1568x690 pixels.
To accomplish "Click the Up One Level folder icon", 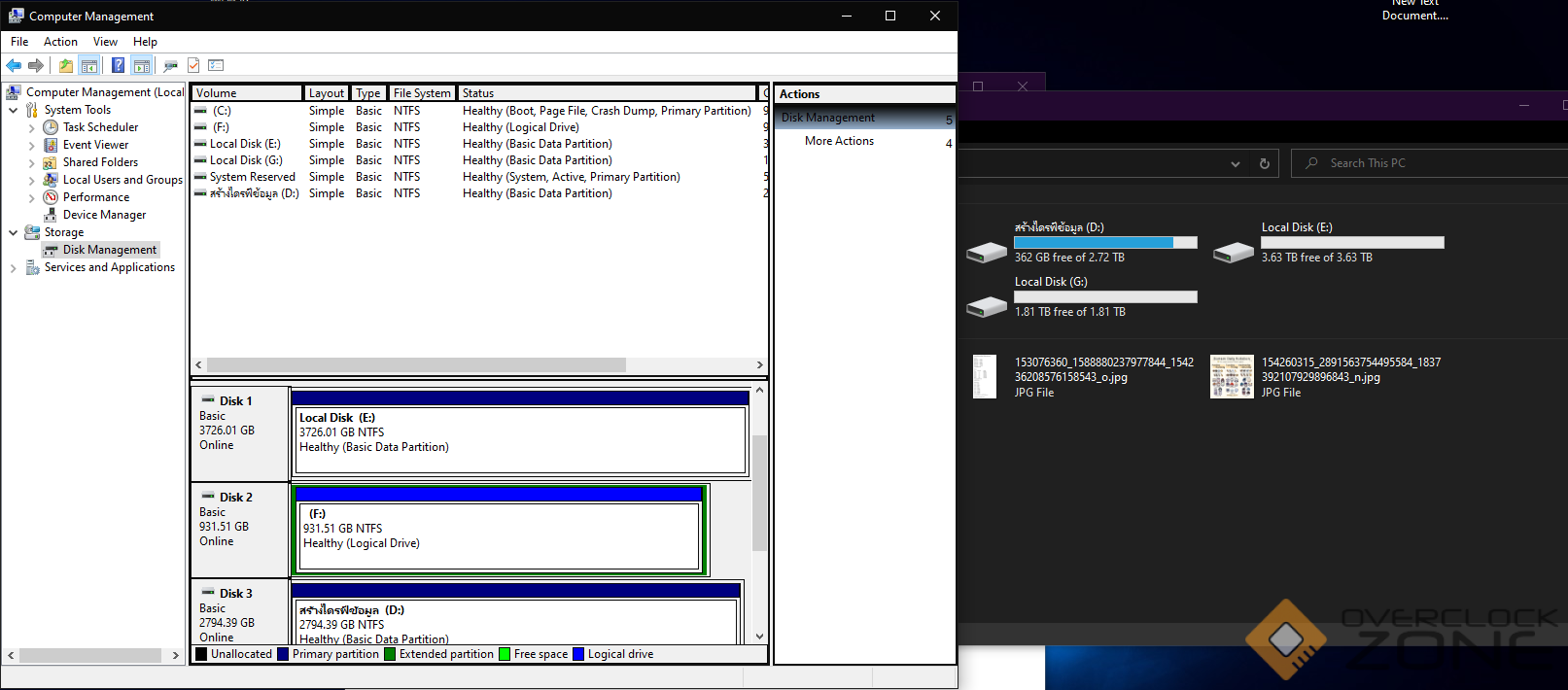I will (65, 65).
